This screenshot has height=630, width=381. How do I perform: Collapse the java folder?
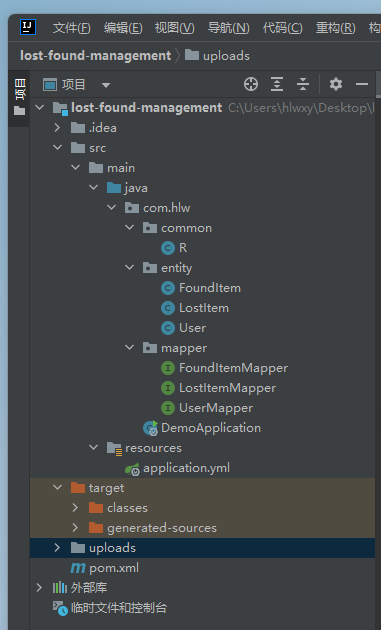click(94, 187)
